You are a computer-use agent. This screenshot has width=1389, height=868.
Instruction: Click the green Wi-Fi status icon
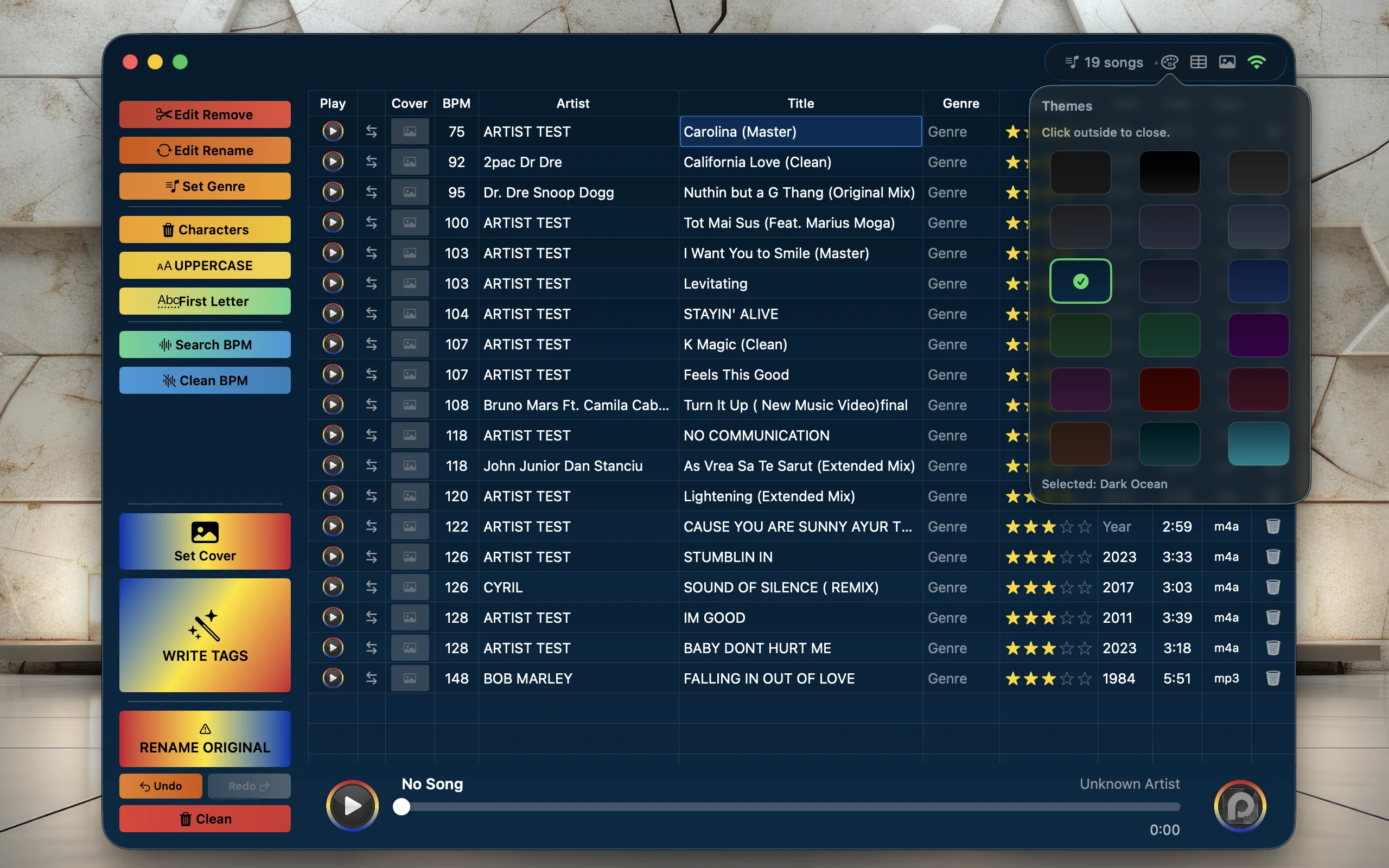(1258, 62)
